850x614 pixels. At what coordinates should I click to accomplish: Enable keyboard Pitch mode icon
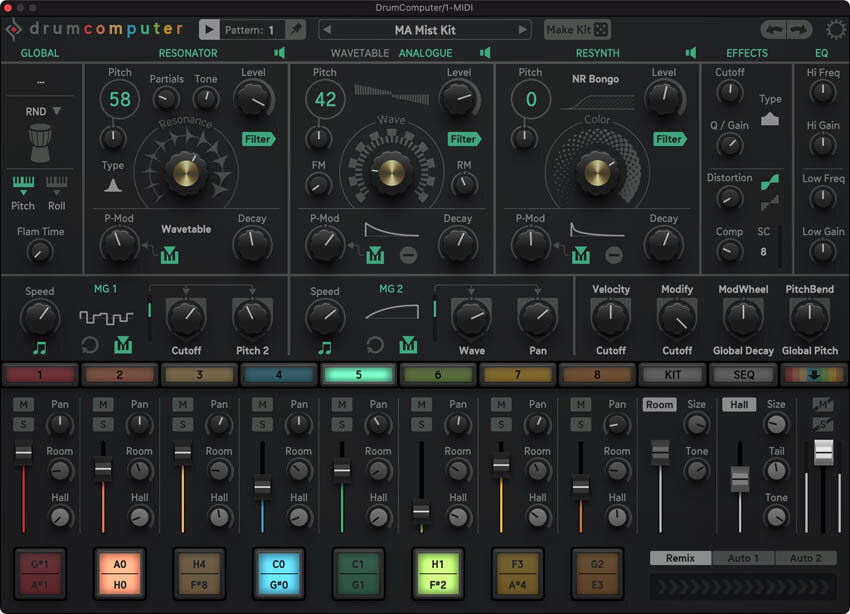pos(23,184)
